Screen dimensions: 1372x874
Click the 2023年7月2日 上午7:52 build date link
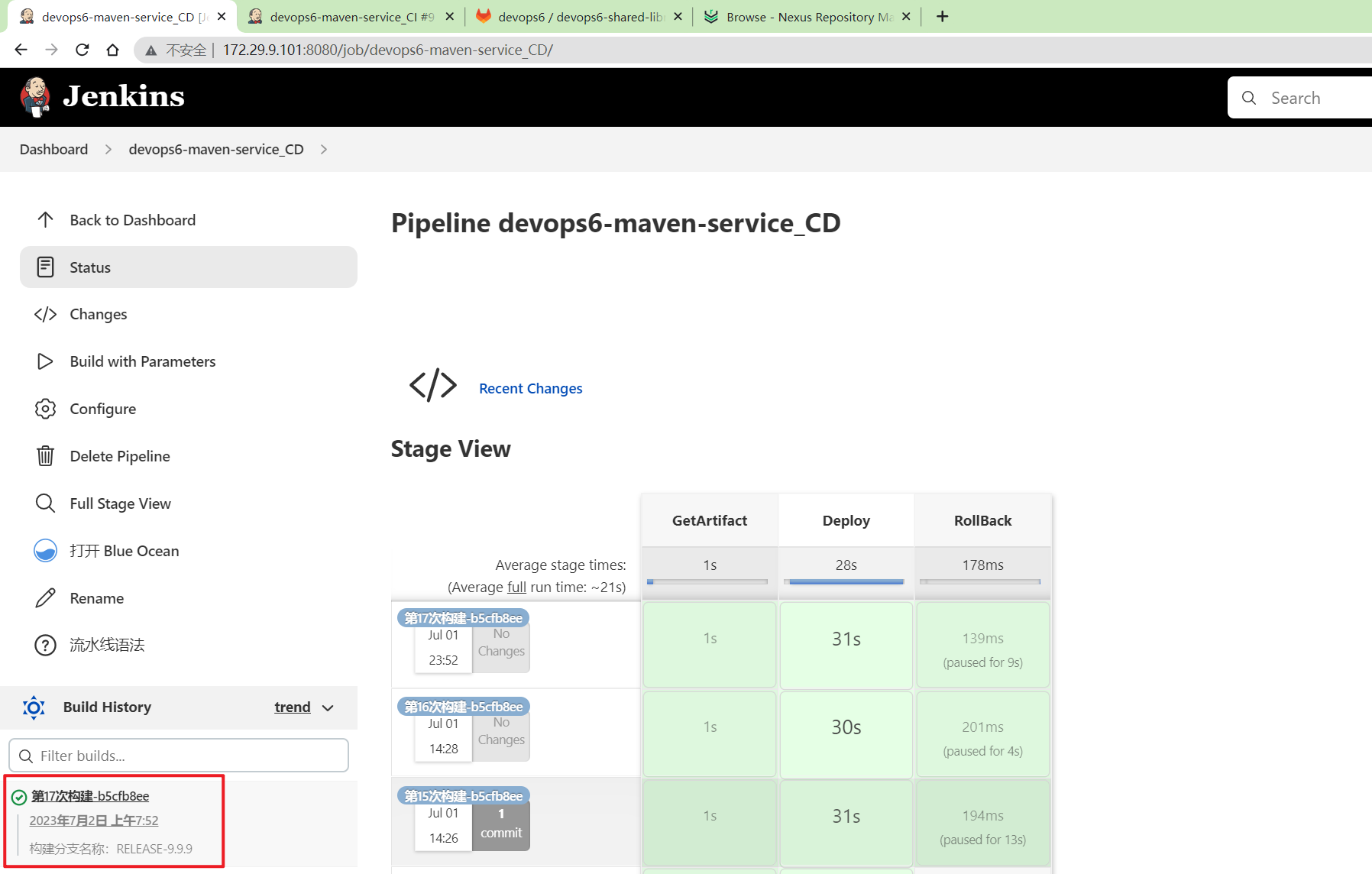(x=94, y=821)
